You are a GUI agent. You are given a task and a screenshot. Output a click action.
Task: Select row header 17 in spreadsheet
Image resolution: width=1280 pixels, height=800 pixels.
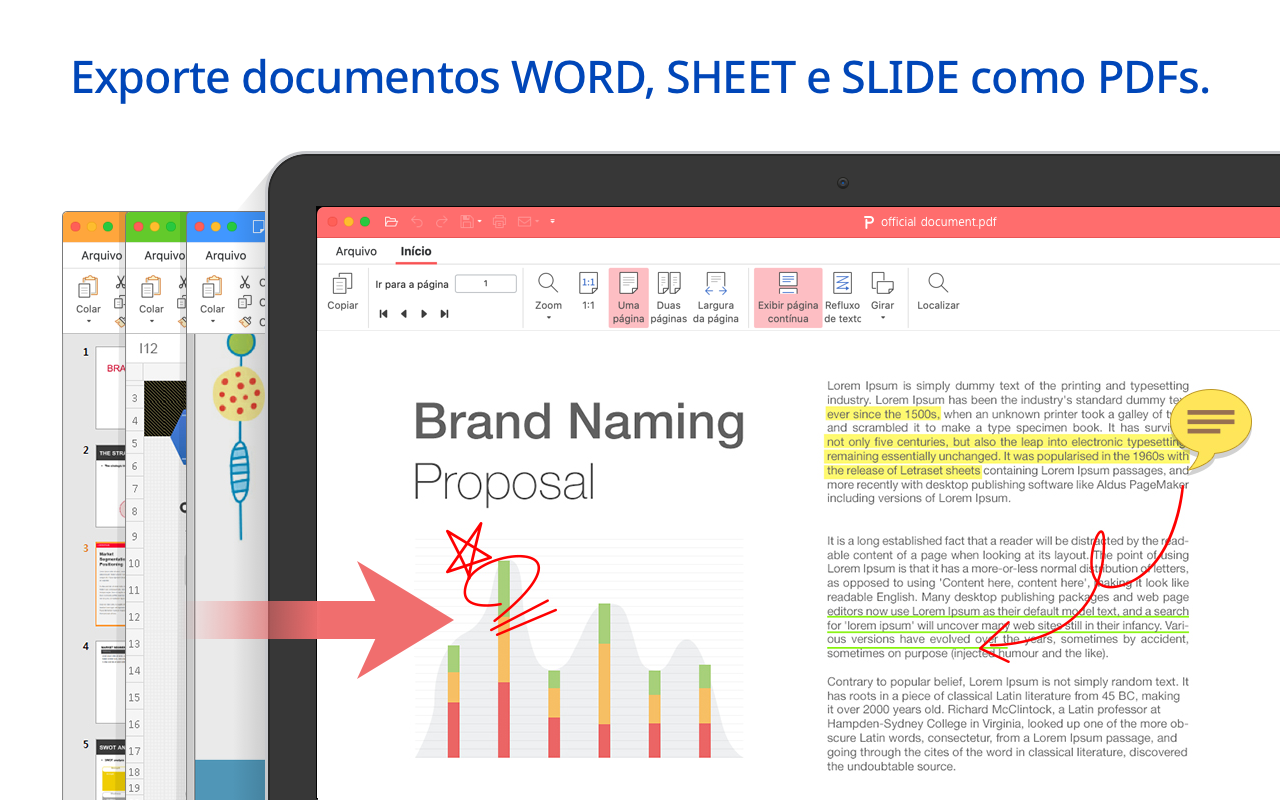(134, 751)
